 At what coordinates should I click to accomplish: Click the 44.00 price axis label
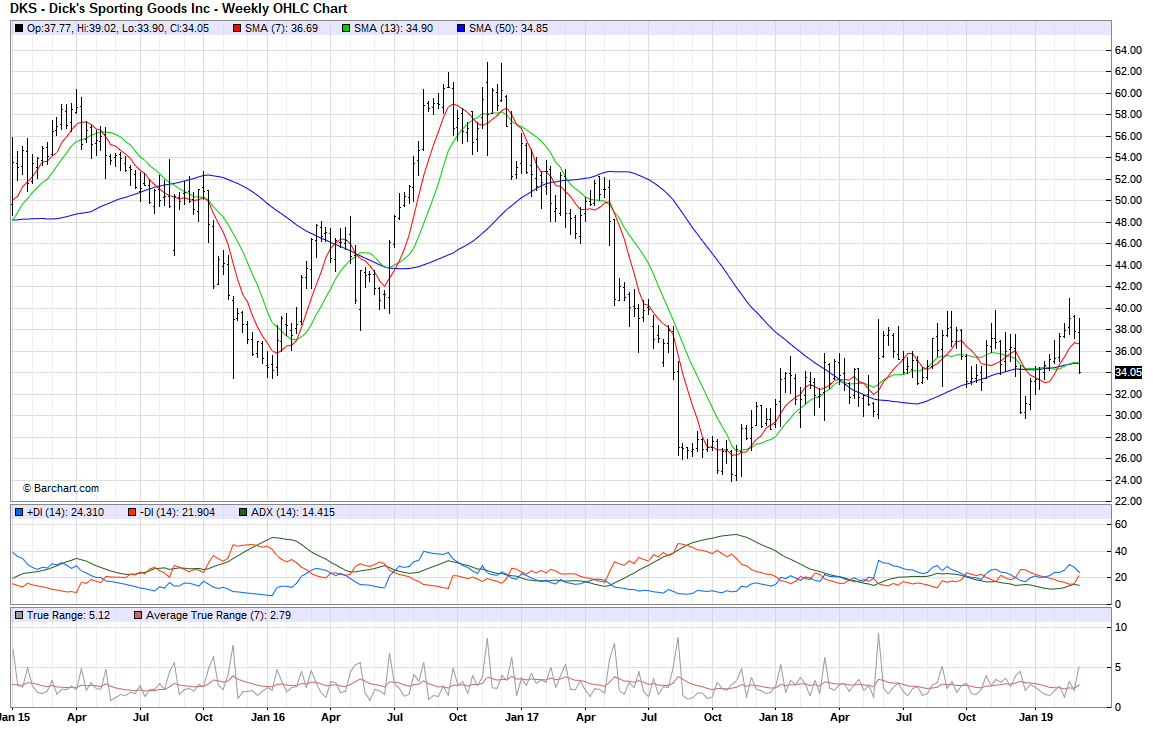[x=1128, y=266]
